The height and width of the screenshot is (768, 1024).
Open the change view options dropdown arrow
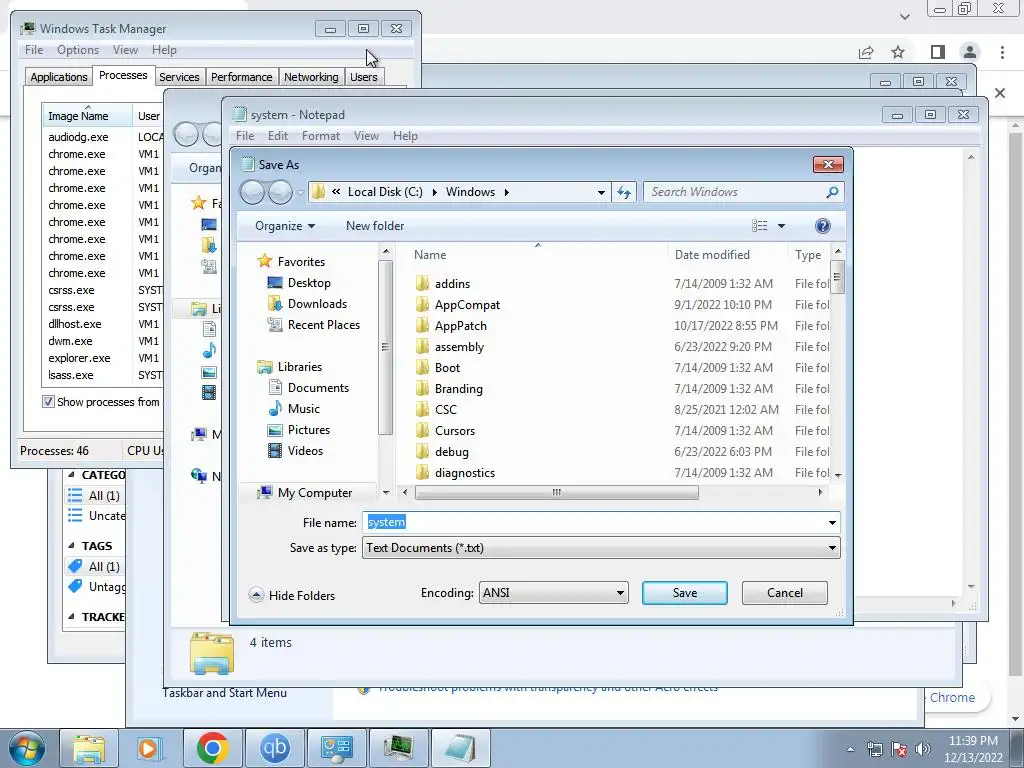coord(781,226)
